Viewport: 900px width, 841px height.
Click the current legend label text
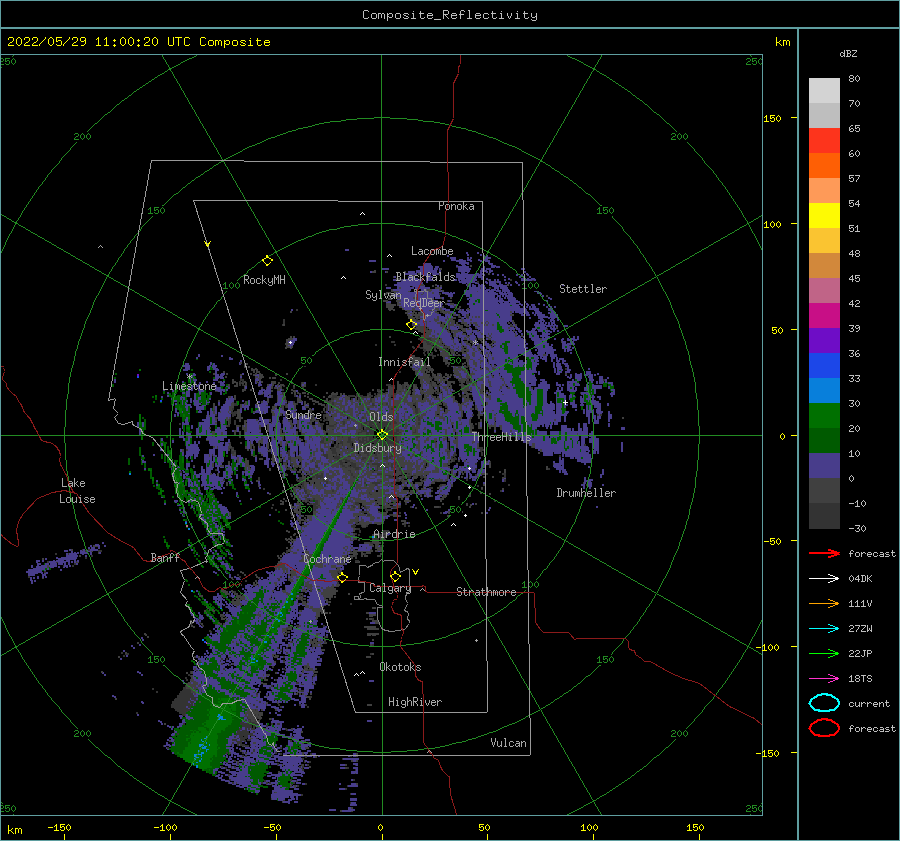tap(869, 703)
